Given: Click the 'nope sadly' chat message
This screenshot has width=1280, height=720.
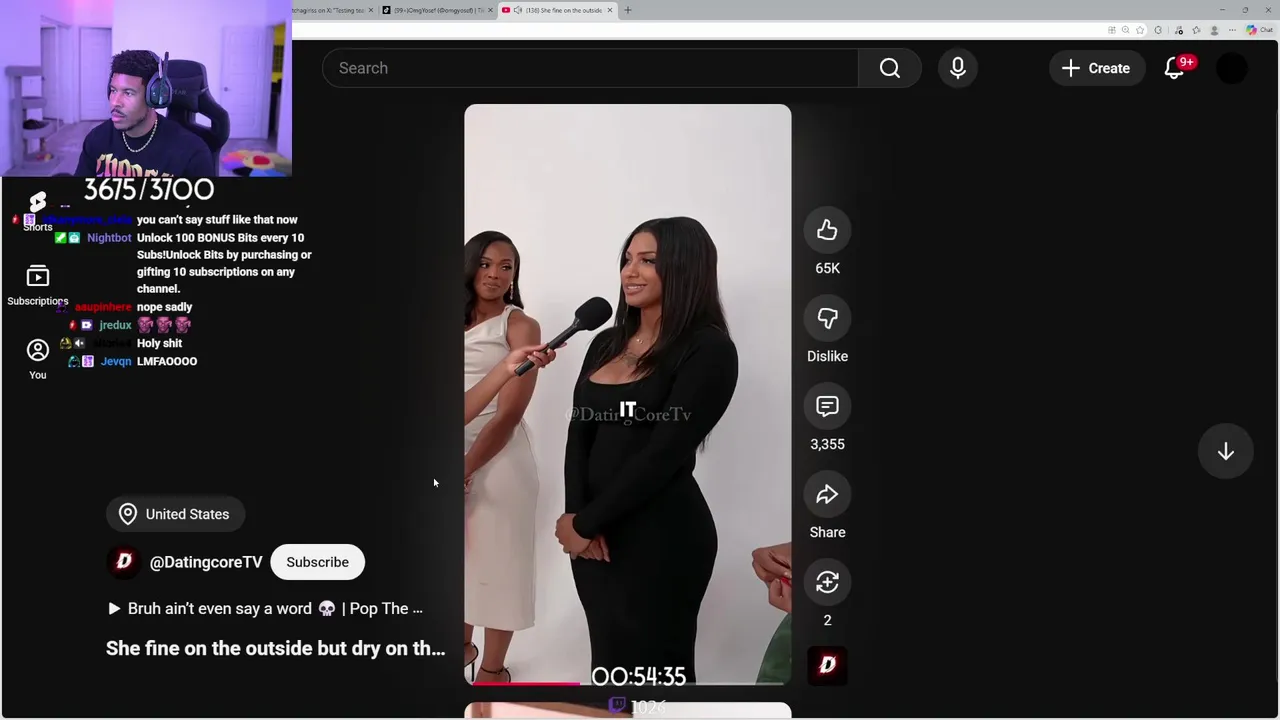Looking at the screenshot, I should point(164,307).
